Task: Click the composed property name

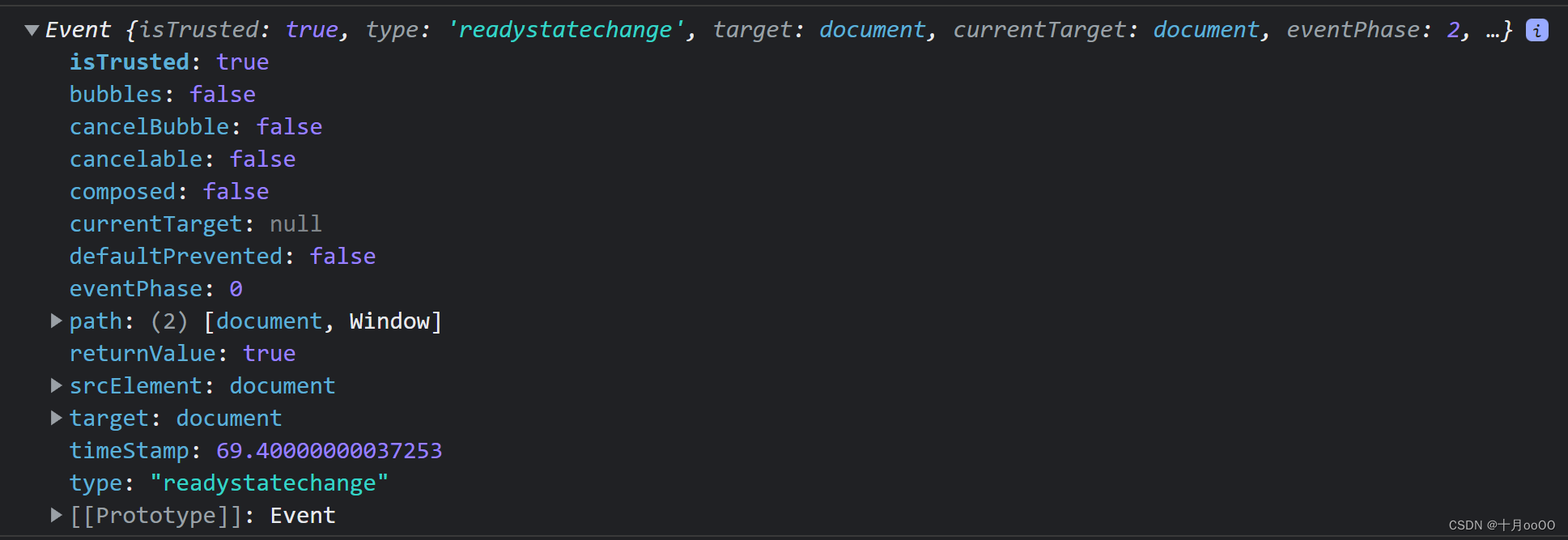Action: tap(122, 192)
